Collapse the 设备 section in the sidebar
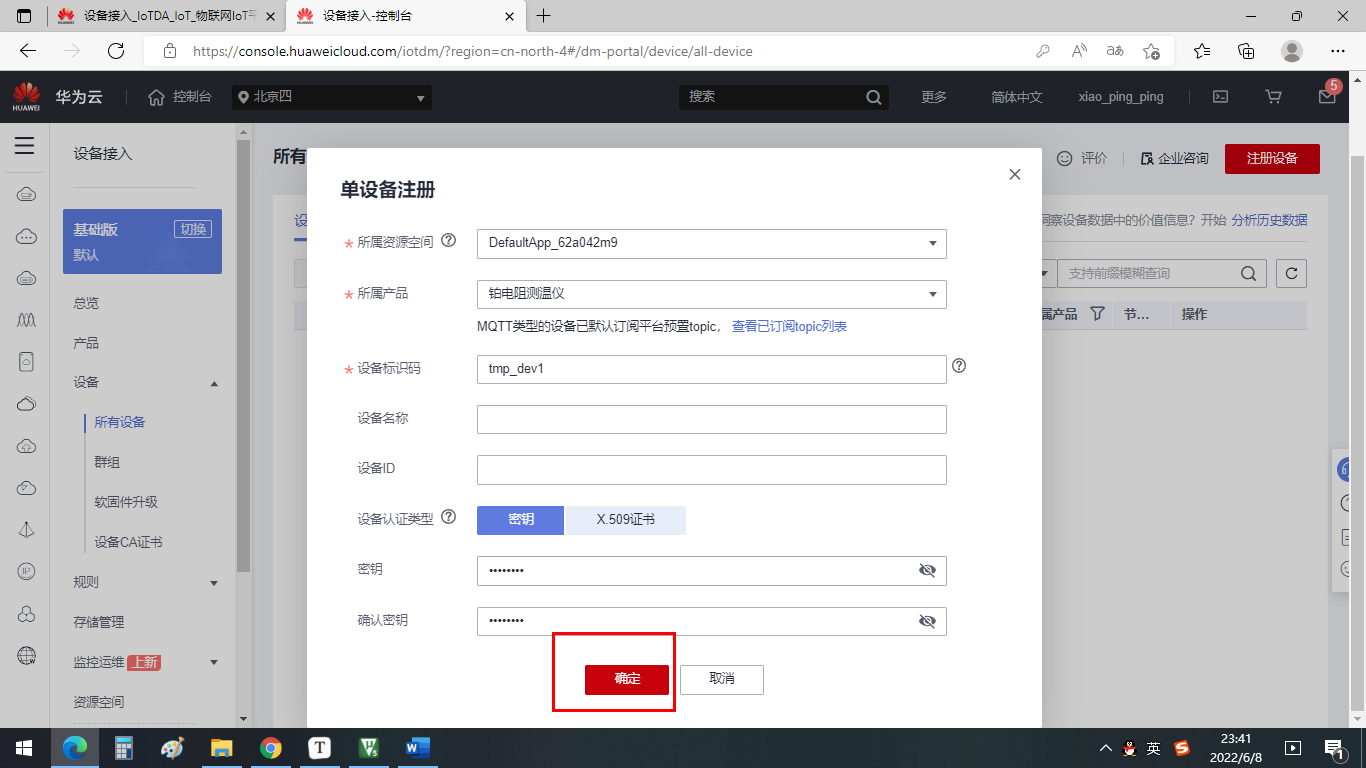 click(214, 383)
